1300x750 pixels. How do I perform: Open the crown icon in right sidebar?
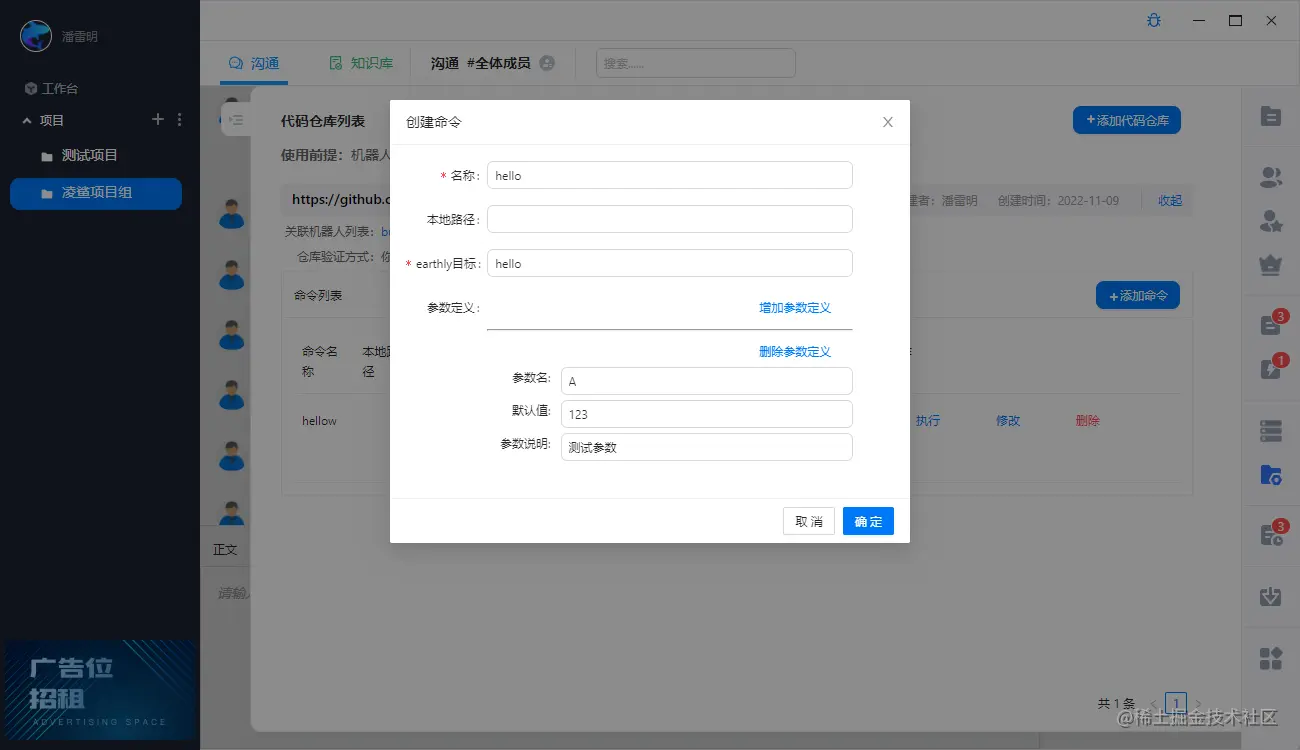click(1271, 265)
